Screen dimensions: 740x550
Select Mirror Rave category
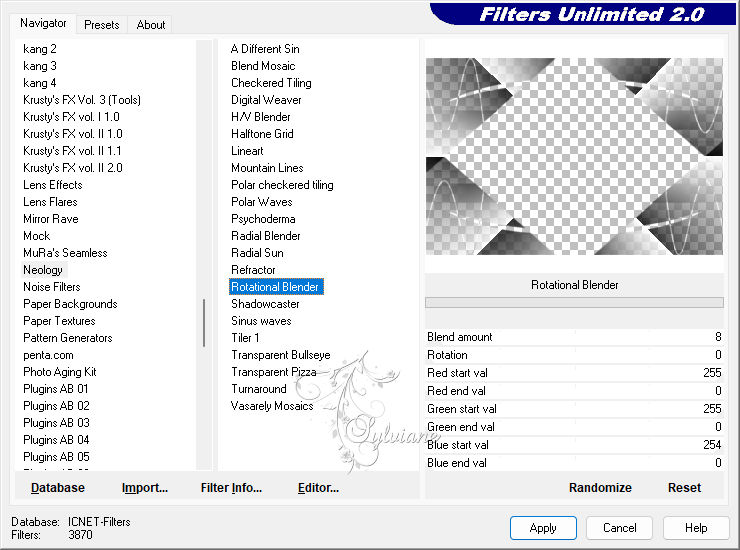(50, 219)
